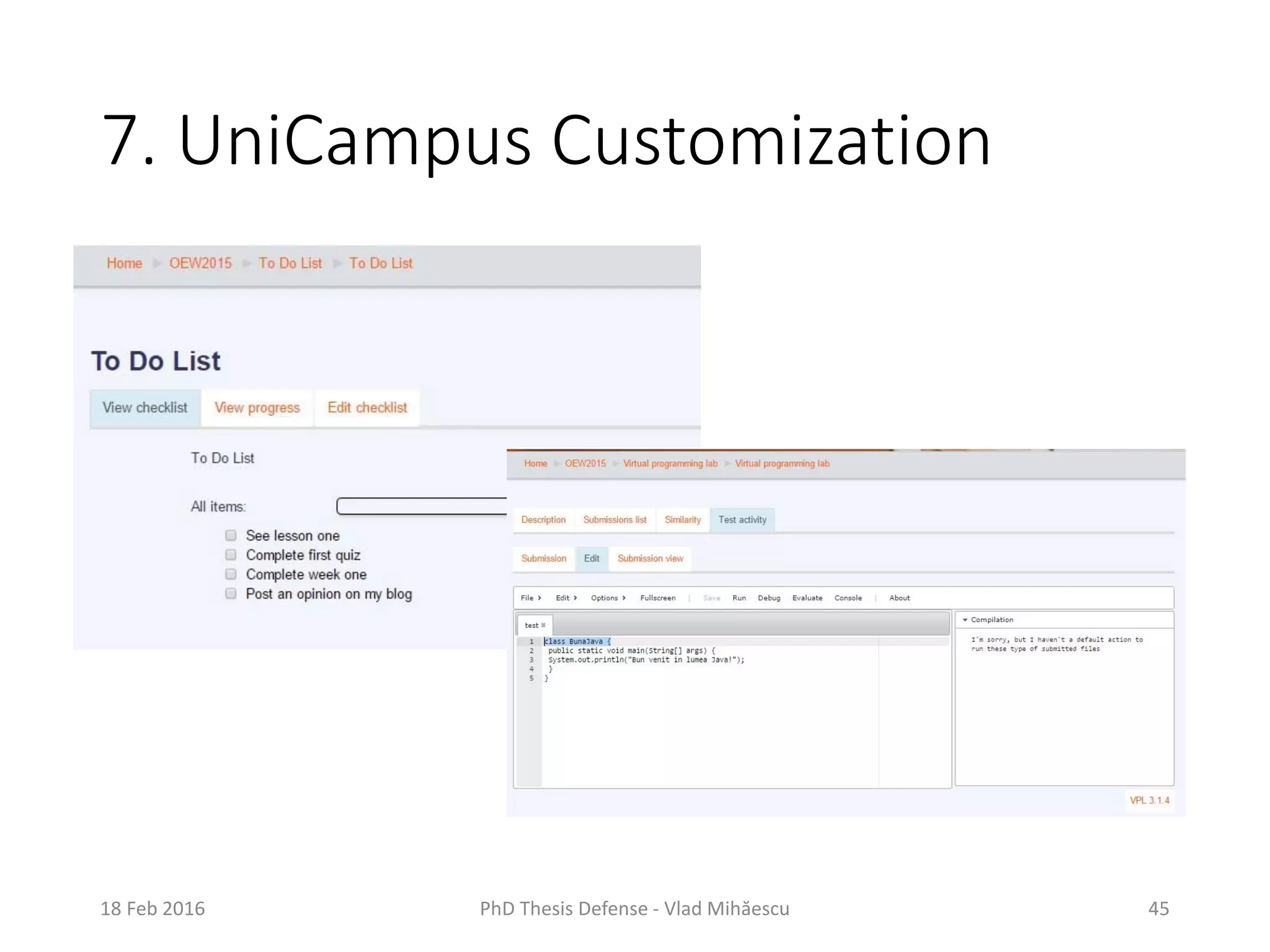The width and height of the screenshot is (1270, 952).
Task: Open the last To Do List breadcrumb link
Action: coord(381,263)
